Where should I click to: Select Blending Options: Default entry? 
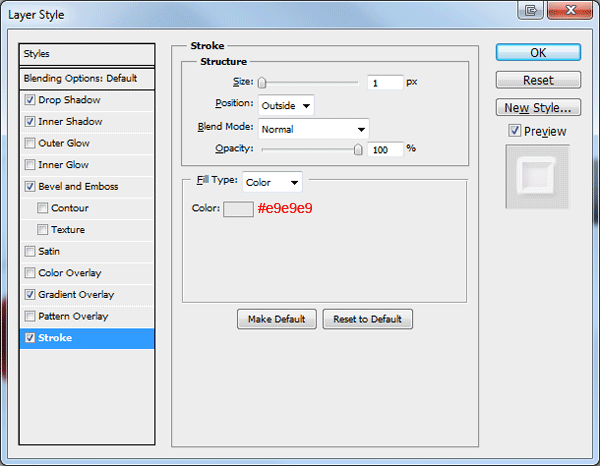coord(87,79)
